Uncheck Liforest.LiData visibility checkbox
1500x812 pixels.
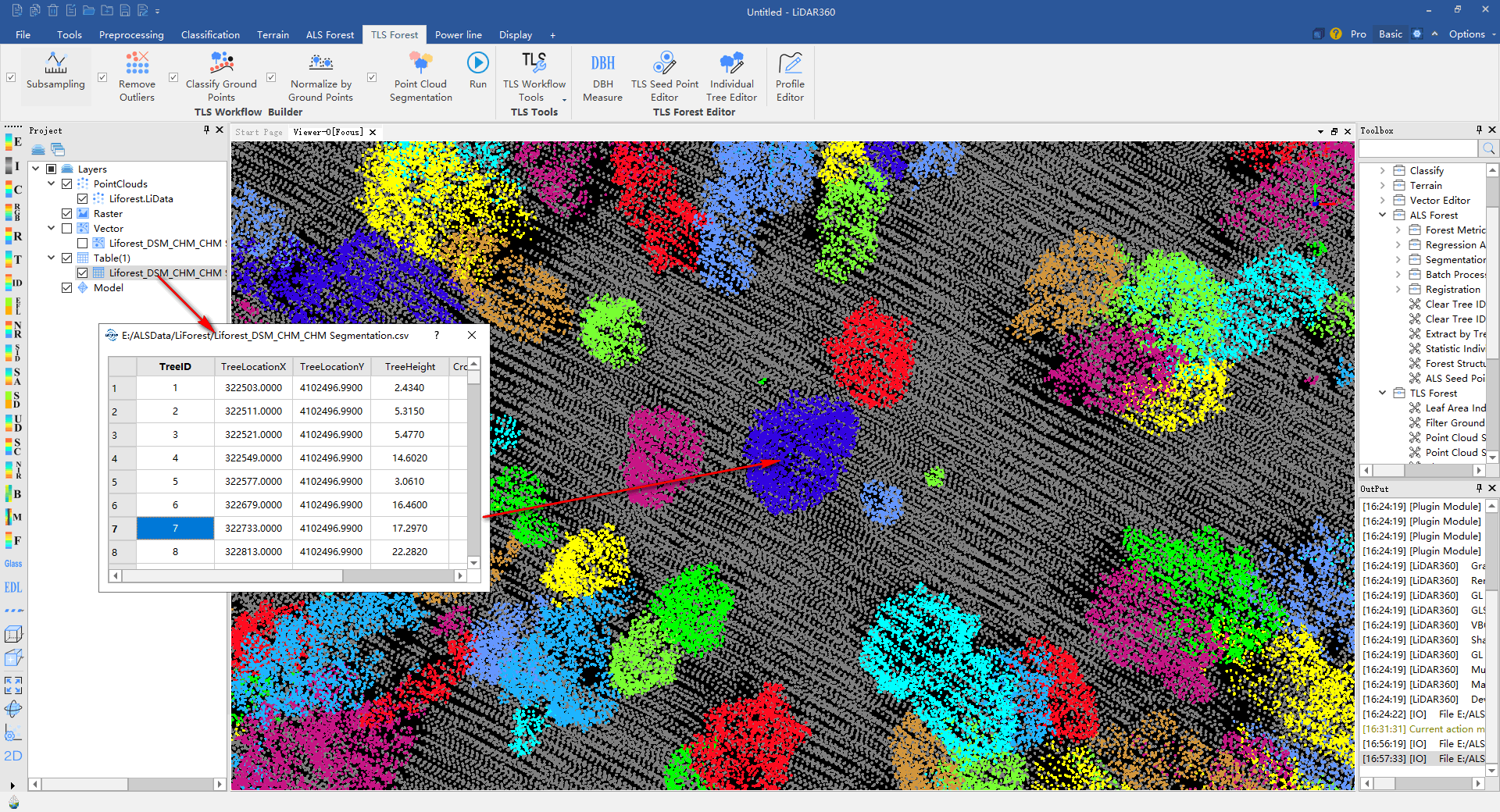pos(82,199)
